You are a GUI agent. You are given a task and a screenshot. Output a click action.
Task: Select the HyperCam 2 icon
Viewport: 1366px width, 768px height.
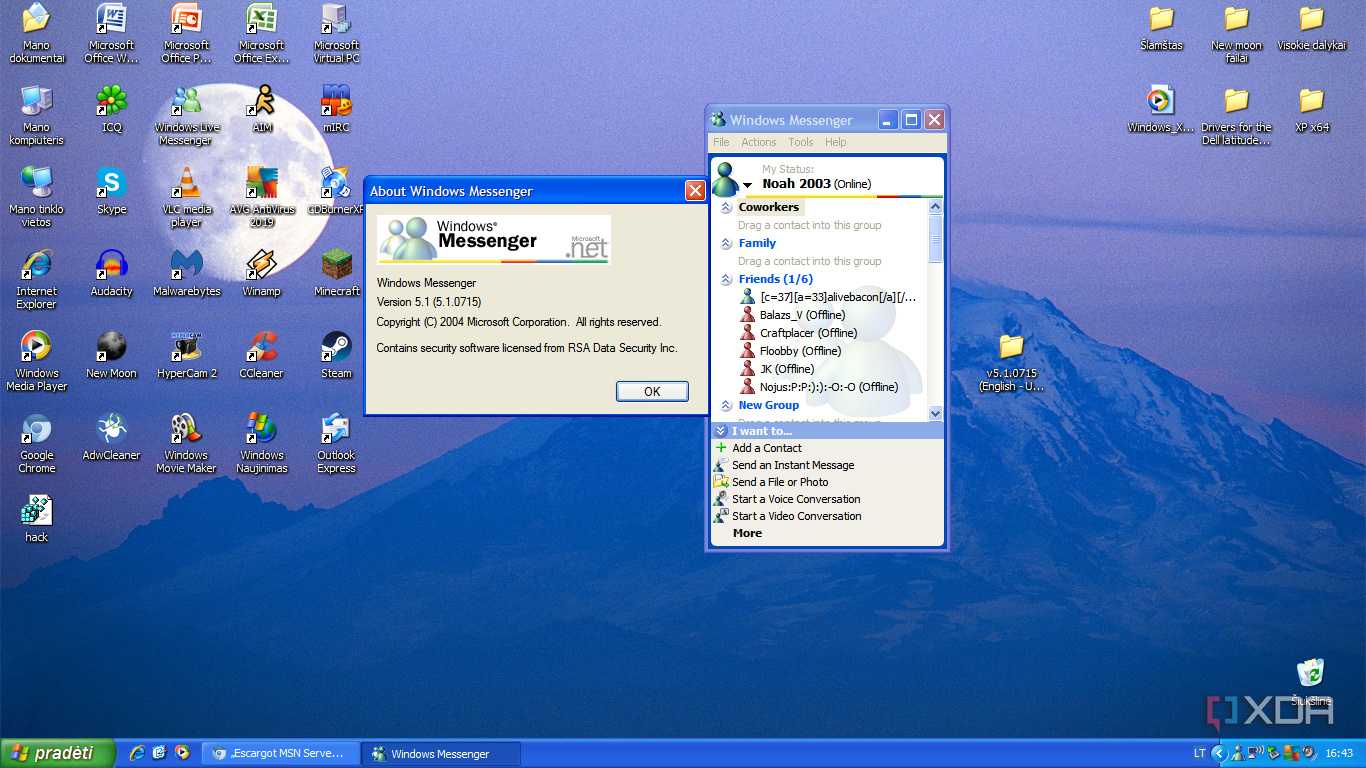[186, 355]
